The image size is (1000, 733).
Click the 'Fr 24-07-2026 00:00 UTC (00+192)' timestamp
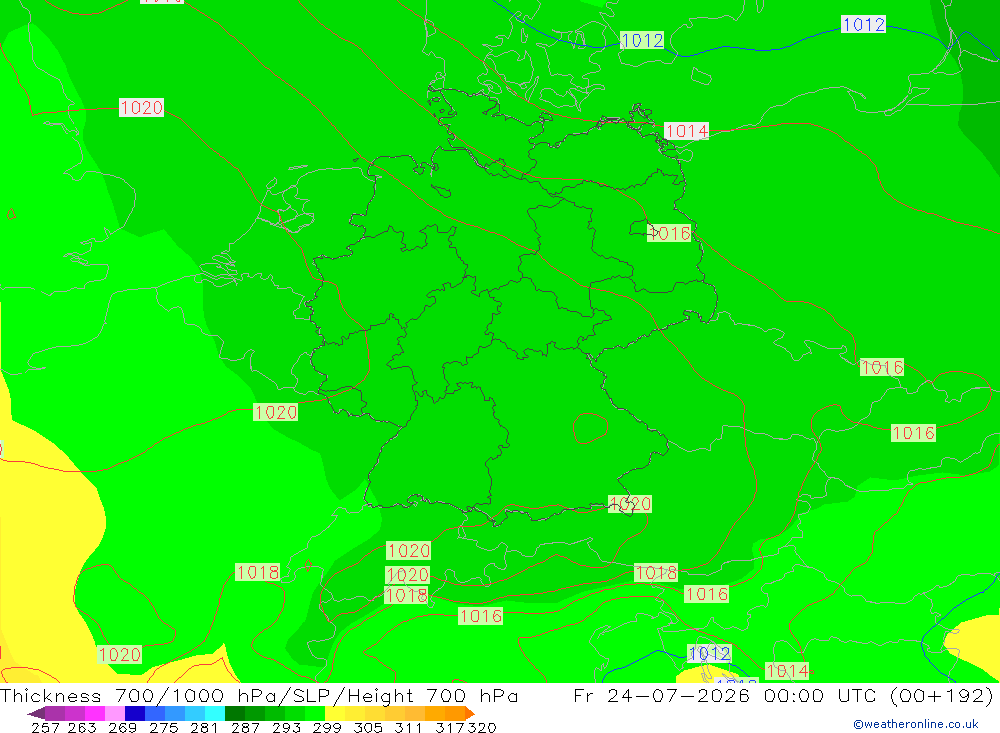(783, 695)
